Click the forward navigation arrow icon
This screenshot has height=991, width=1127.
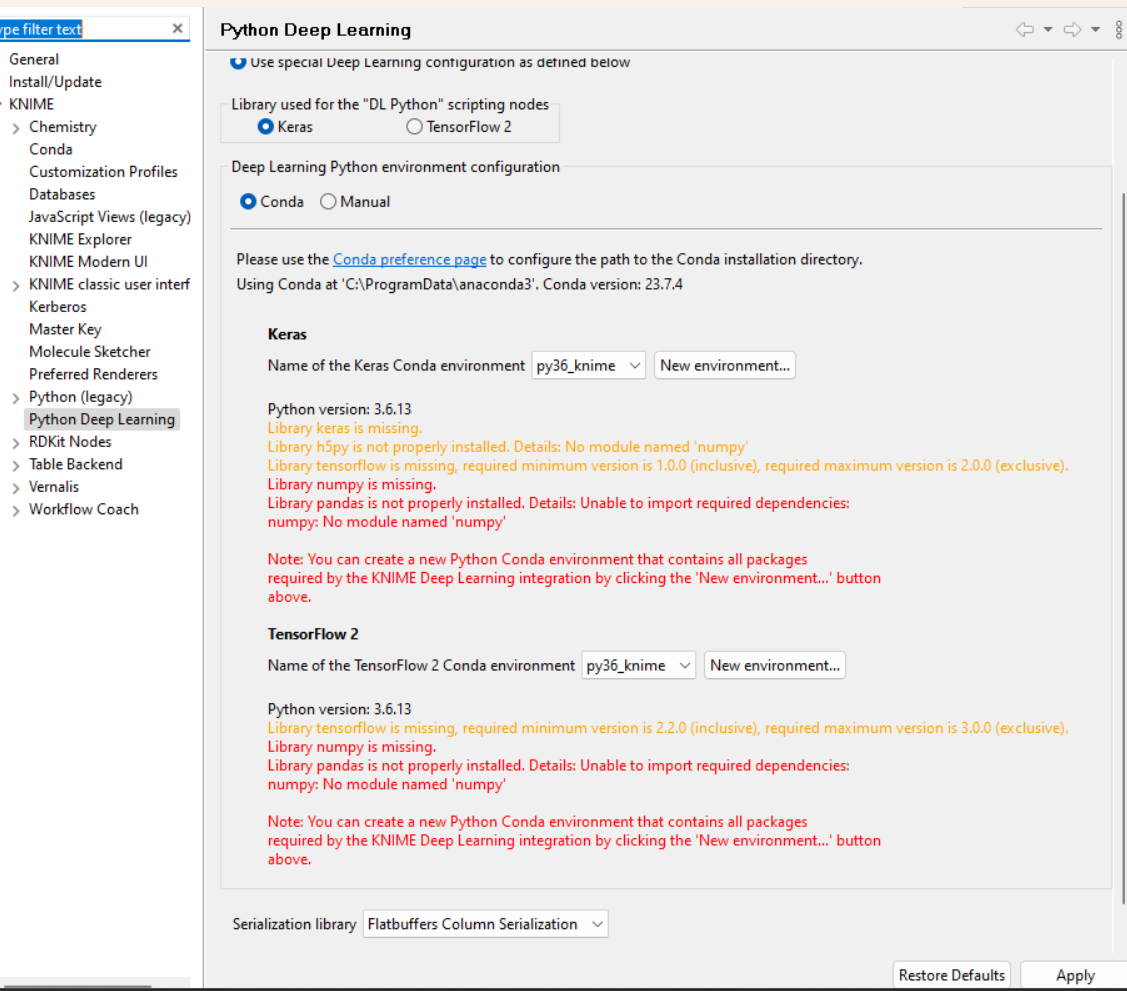click(1072, 30)
